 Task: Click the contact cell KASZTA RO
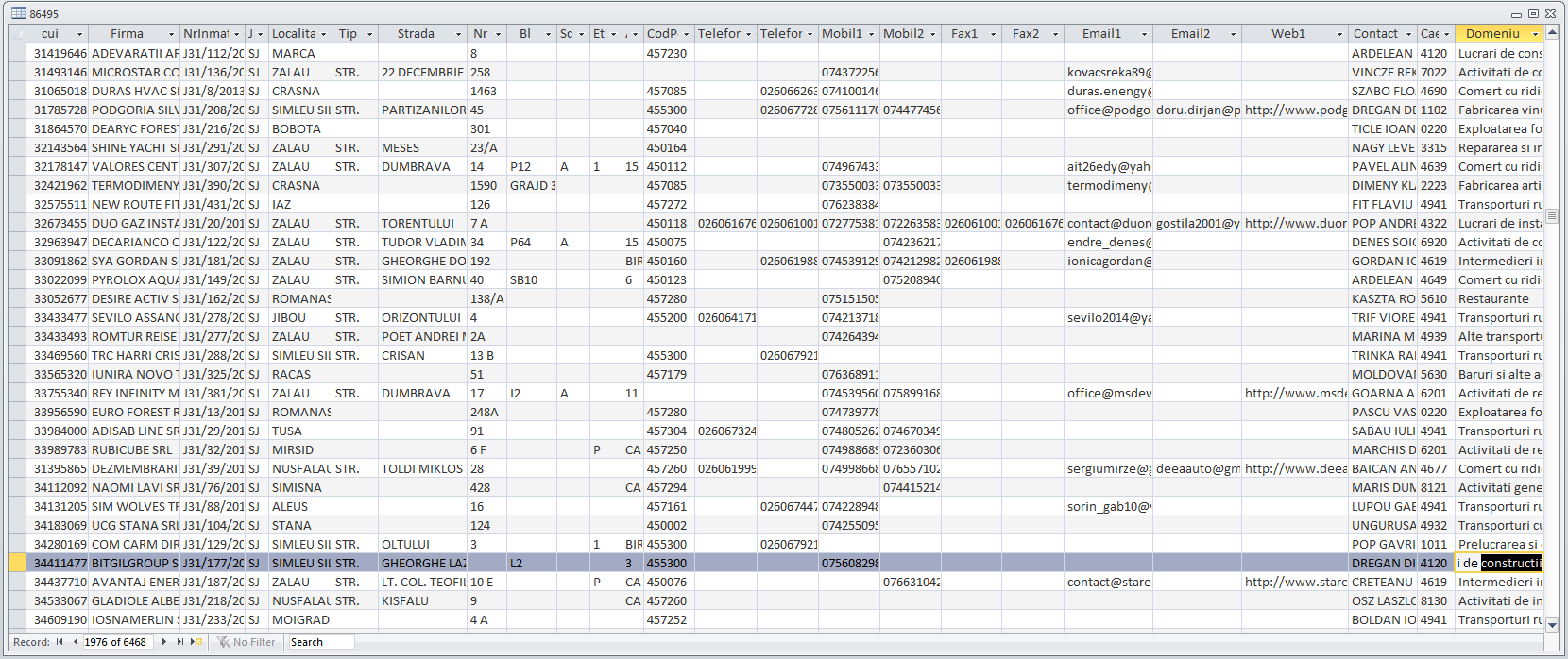pos(1383,299)
